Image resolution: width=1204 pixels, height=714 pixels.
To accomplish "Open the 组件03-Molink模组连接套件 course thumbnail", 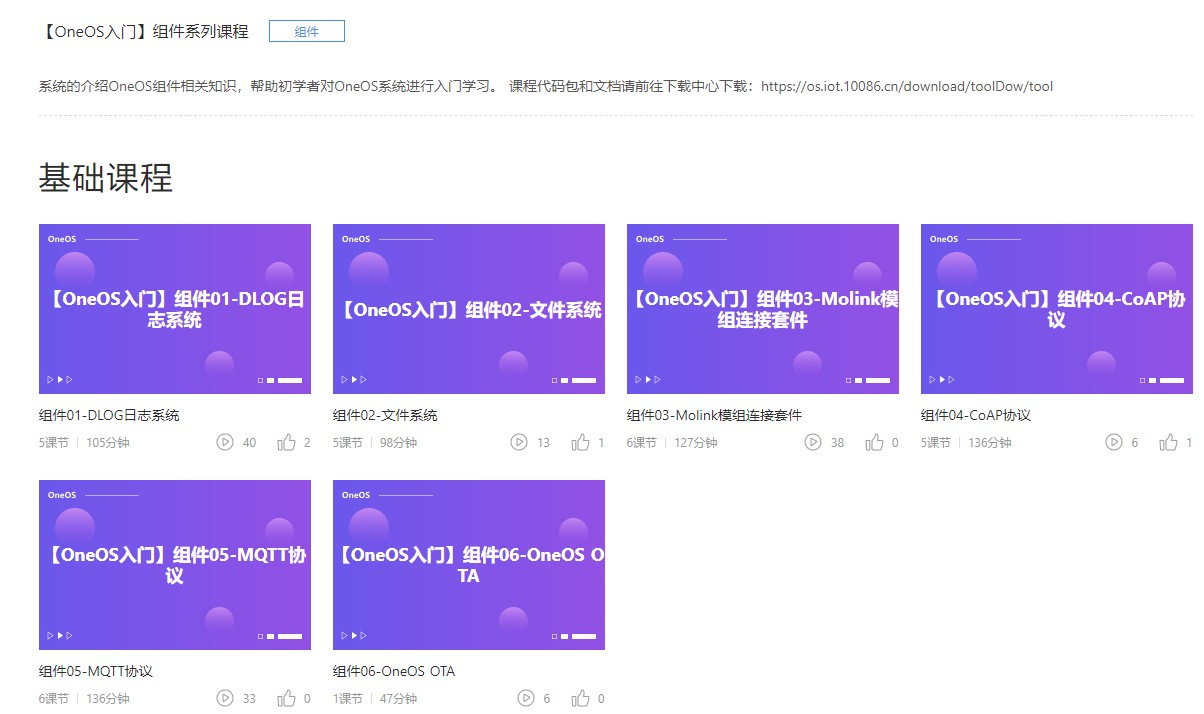I will [x=763, y=309].
